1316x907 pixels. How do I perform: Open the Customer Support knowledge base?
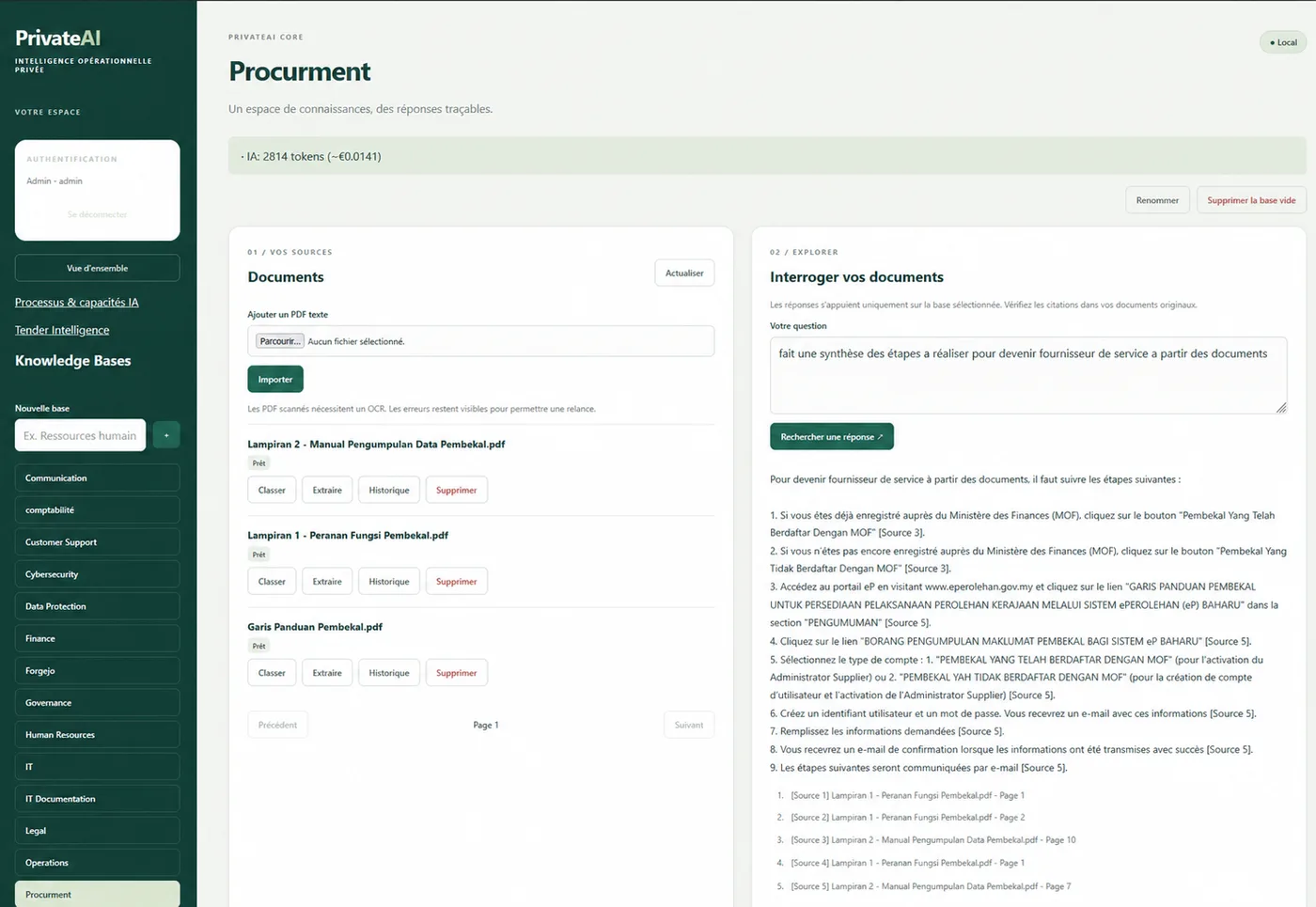97,541
